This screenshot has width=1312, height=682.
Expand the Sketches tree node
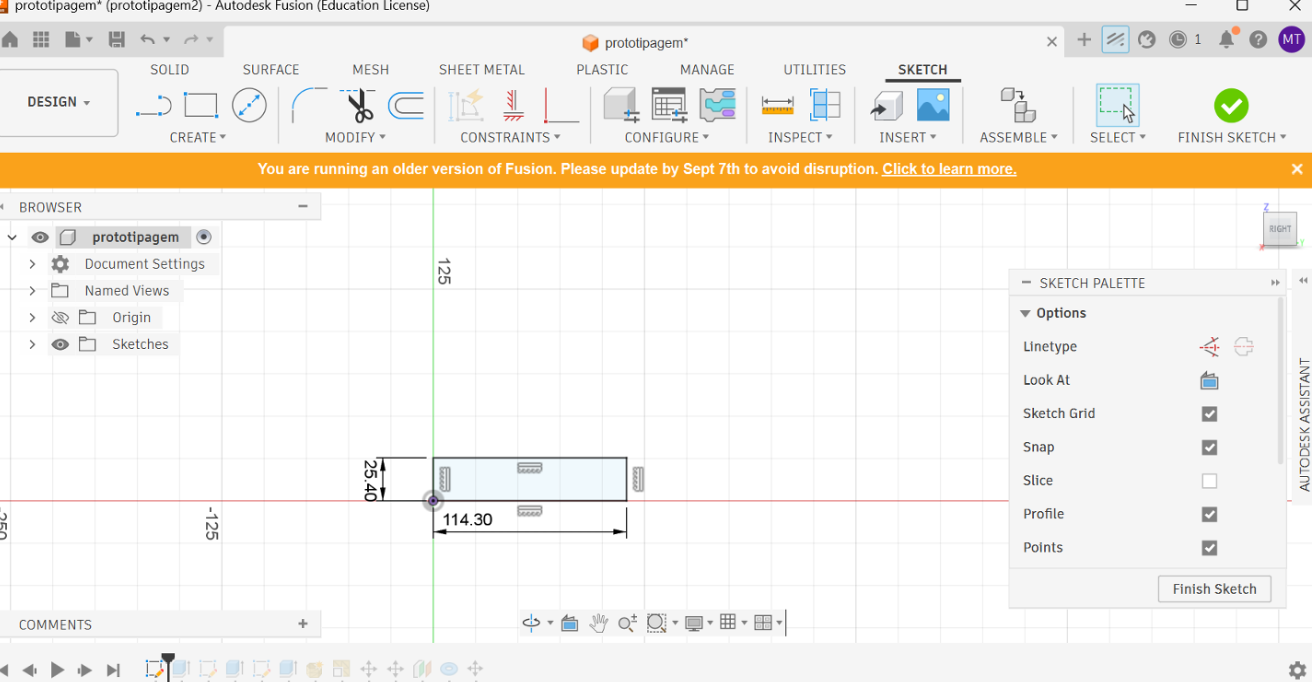pyautogui.click(x=32, y=344)
